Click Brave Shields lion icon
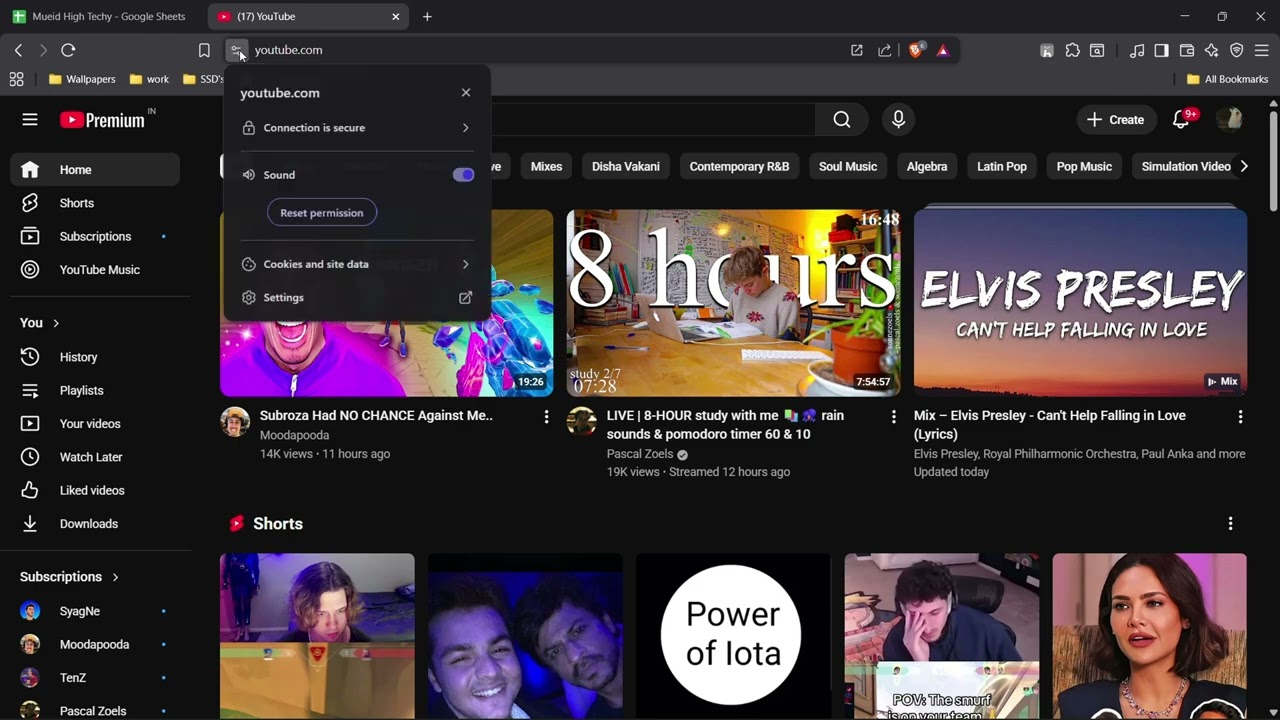 915,50
